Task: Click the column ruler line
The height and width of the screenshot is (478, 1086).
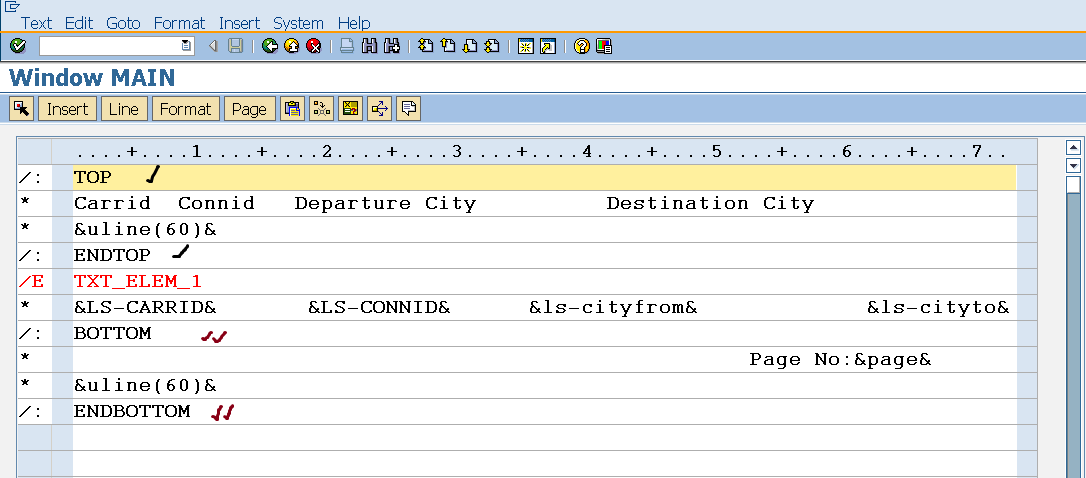Action: [x=544, y=151]
